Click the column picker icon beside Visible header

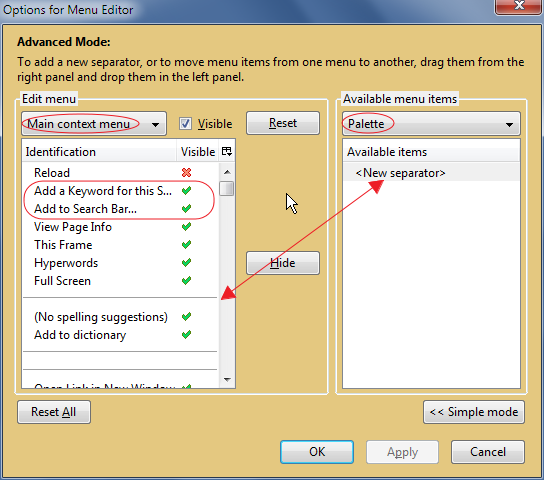227,152
